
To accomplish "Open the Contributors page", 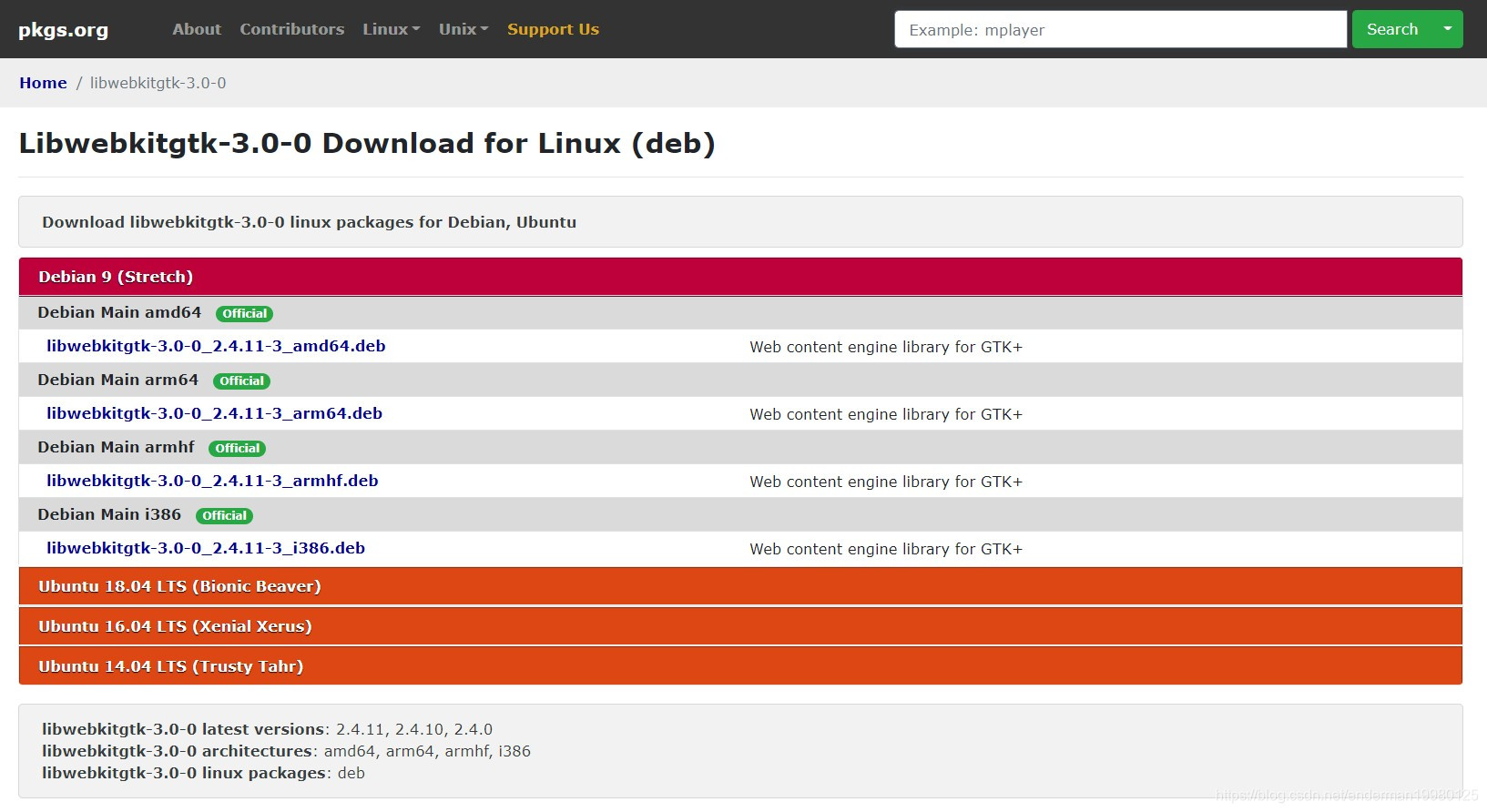I will 292,29.
